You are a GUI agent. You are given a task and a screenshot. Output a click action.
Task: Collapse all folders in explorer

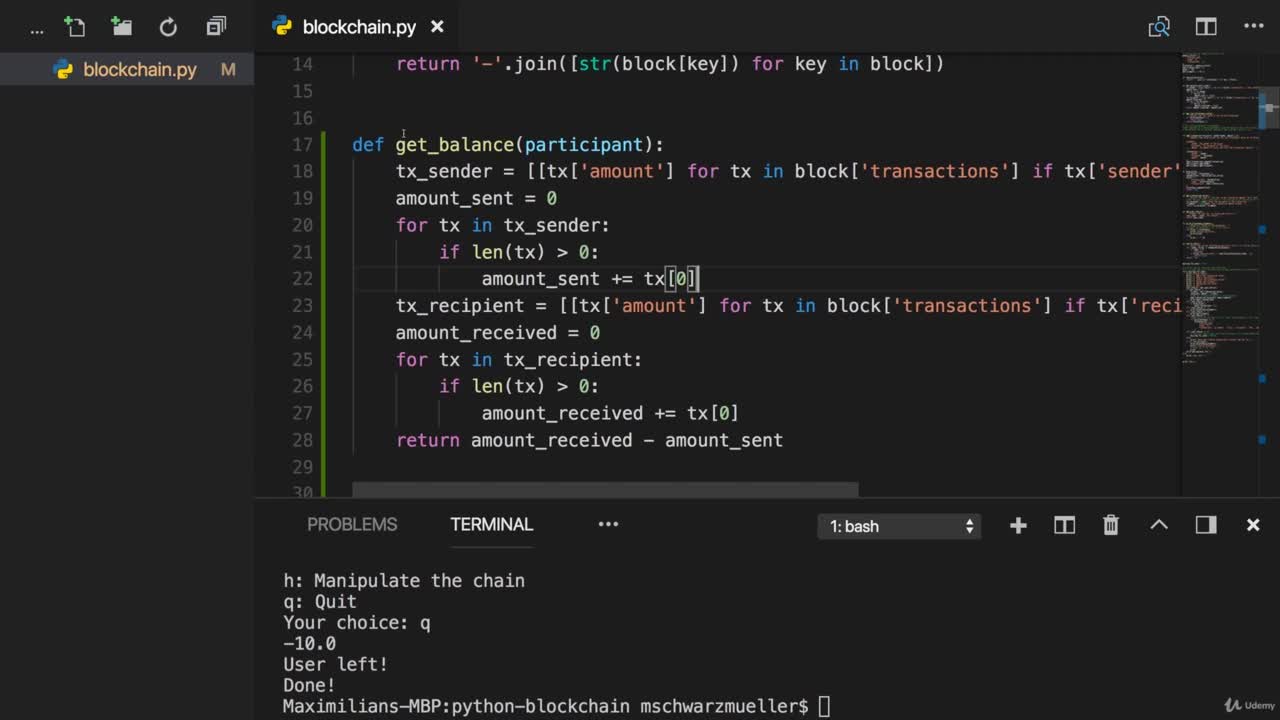[x=216, y=27]
